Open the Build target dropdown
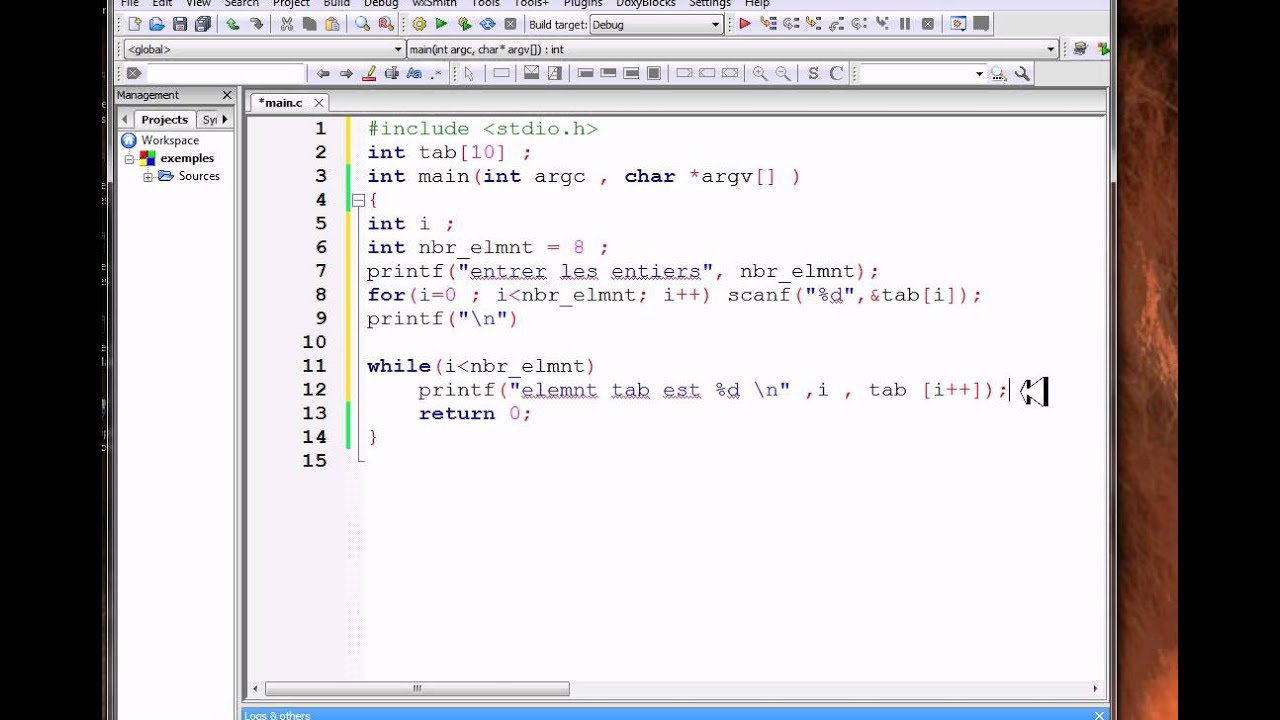1280x720 pixels. 715,24
